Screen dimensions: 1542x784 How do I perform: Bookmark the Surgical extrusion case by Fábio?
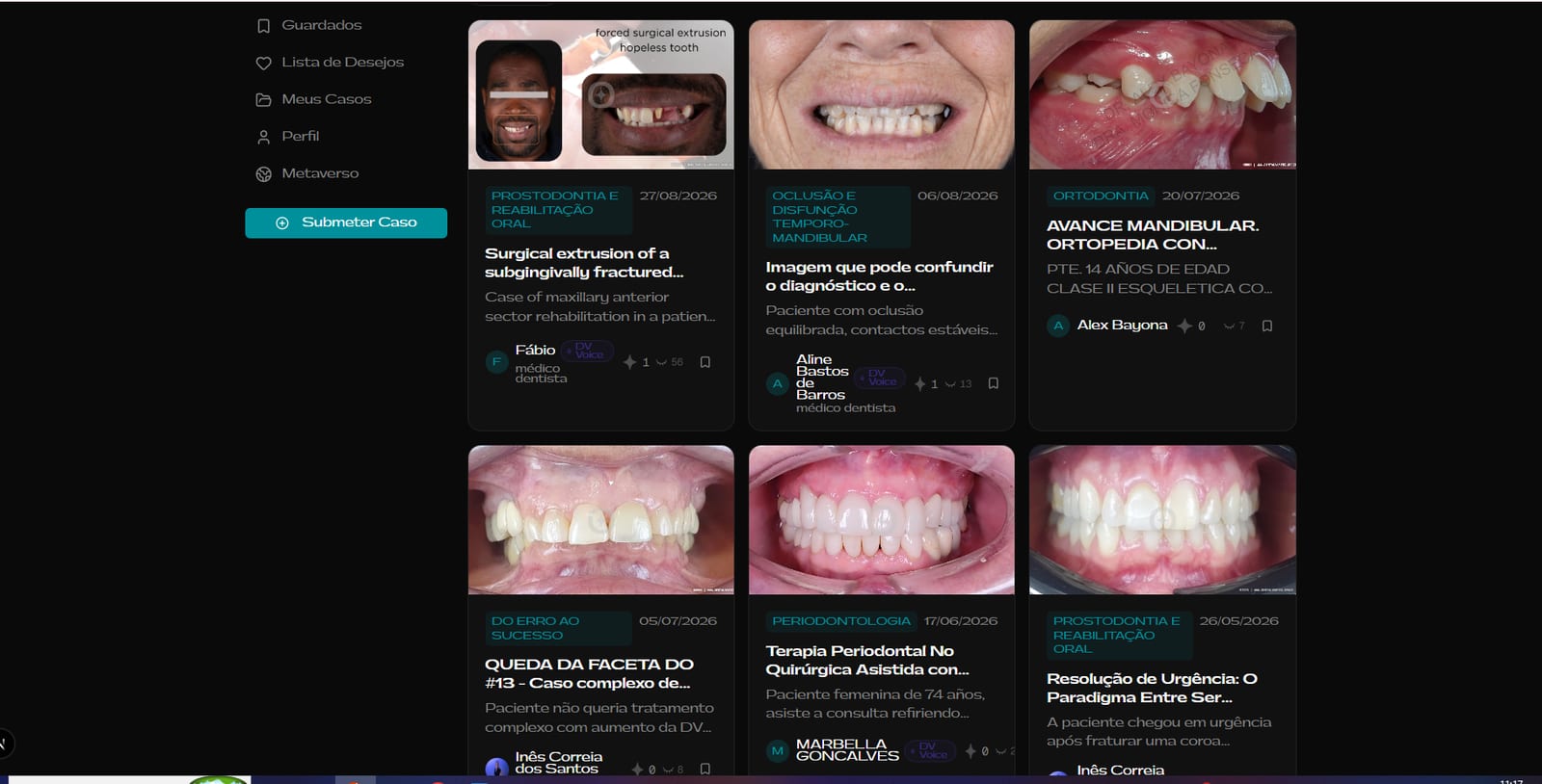click(705, 362)
